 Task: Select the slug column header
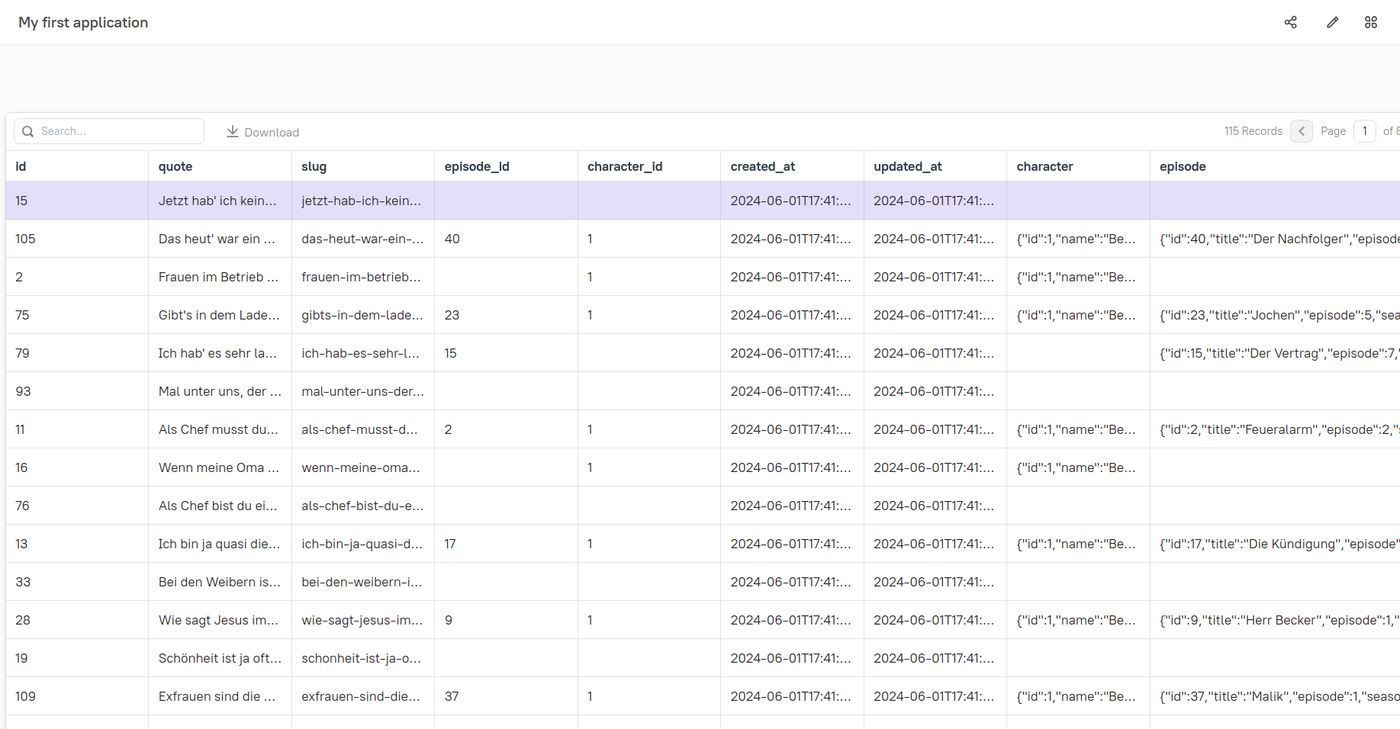click(314, 166)
